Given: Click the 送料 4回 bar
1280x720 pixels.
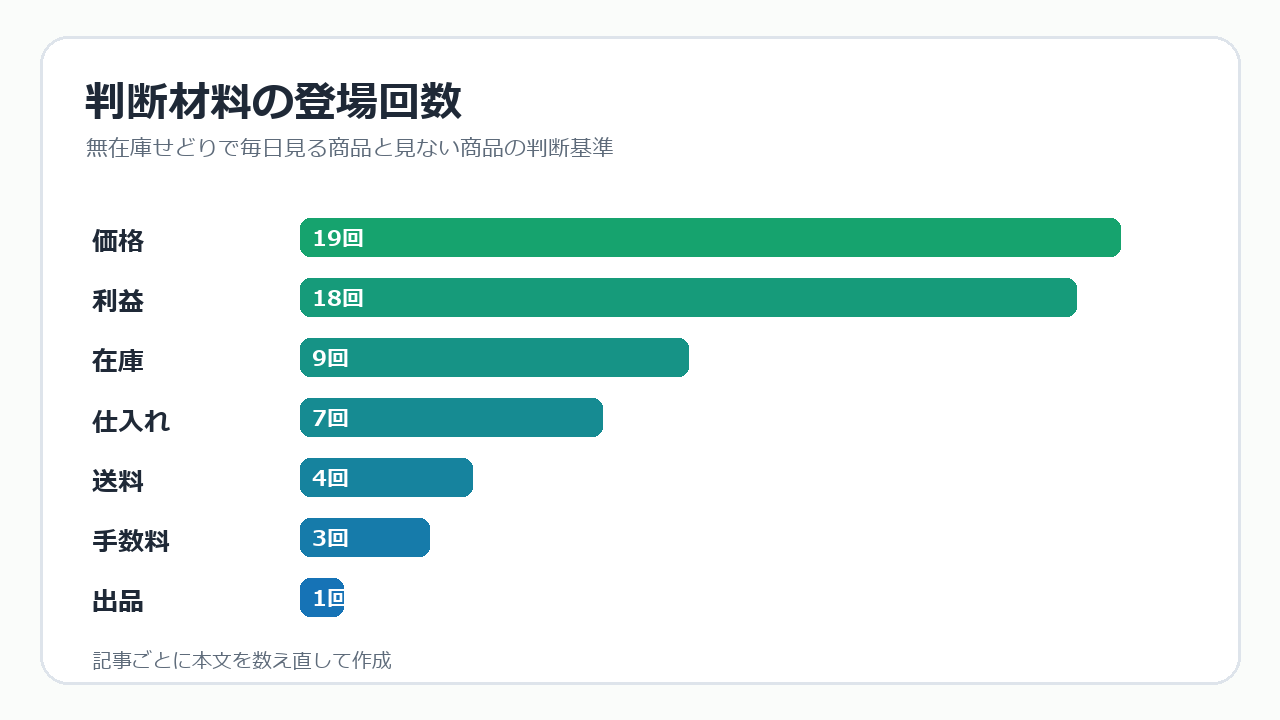Looking at the screenshot, I should coord(386,478).
